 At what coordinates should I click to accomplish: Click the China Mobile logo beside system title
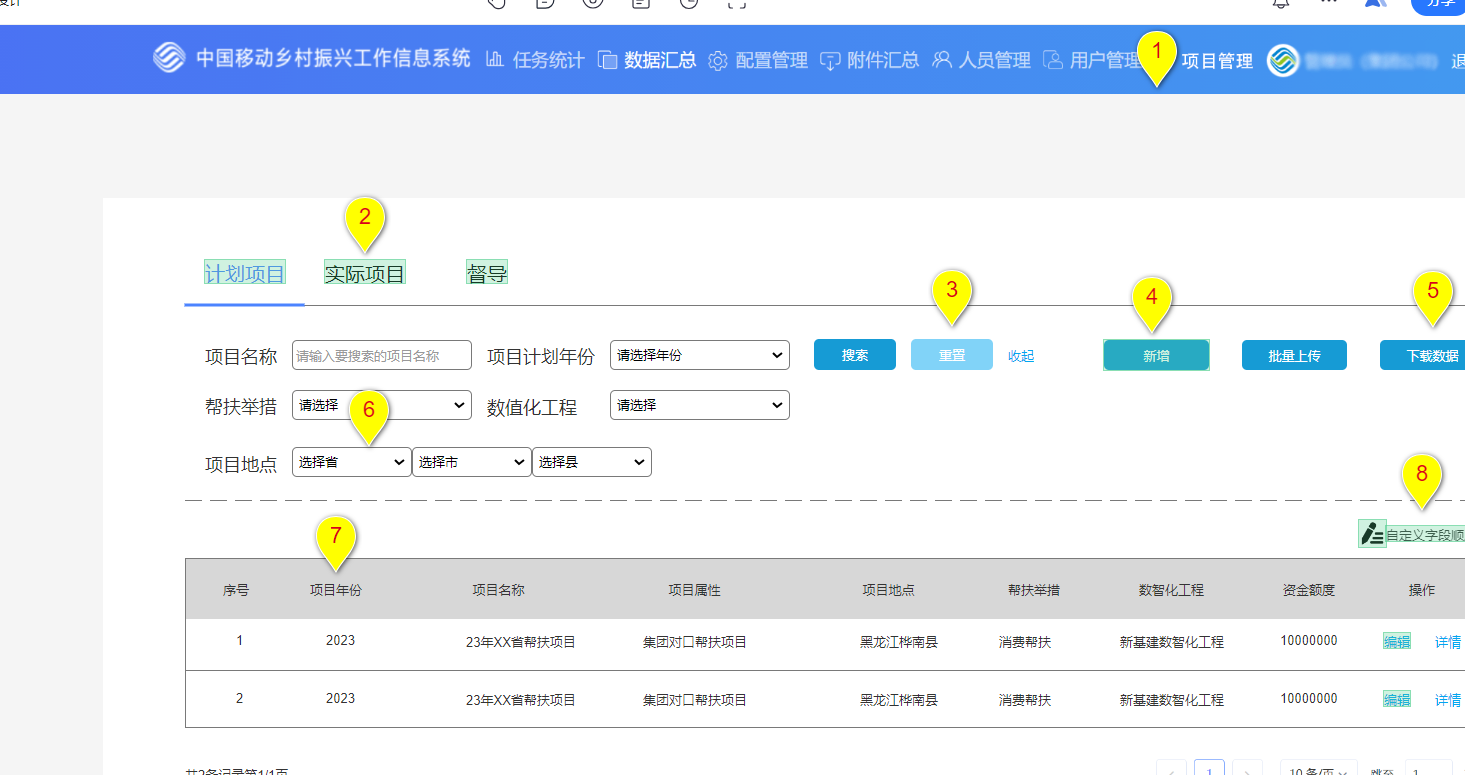[169, 58]
